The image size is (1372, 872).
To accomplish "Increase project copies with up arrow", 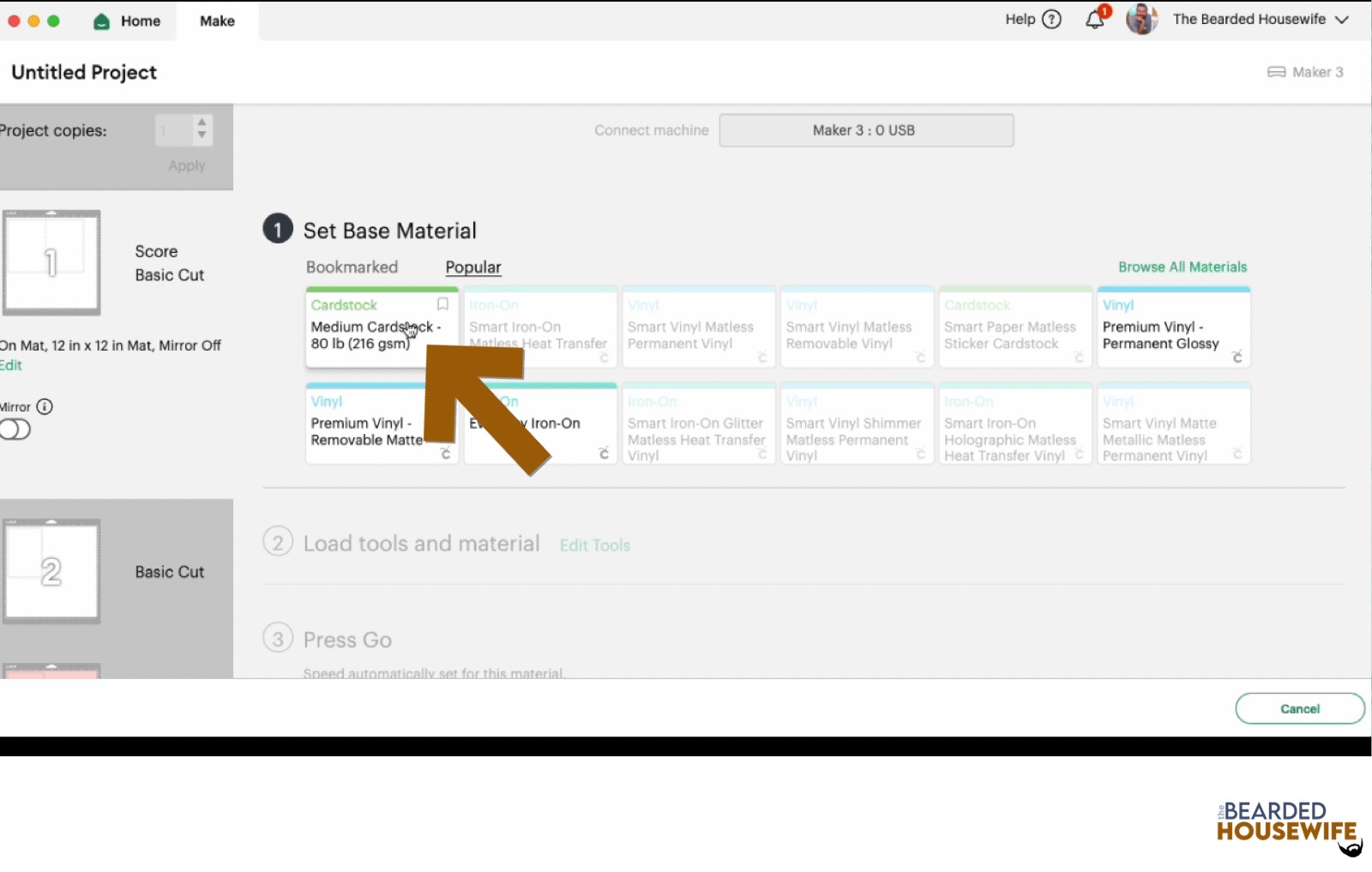I will (202, 123).
